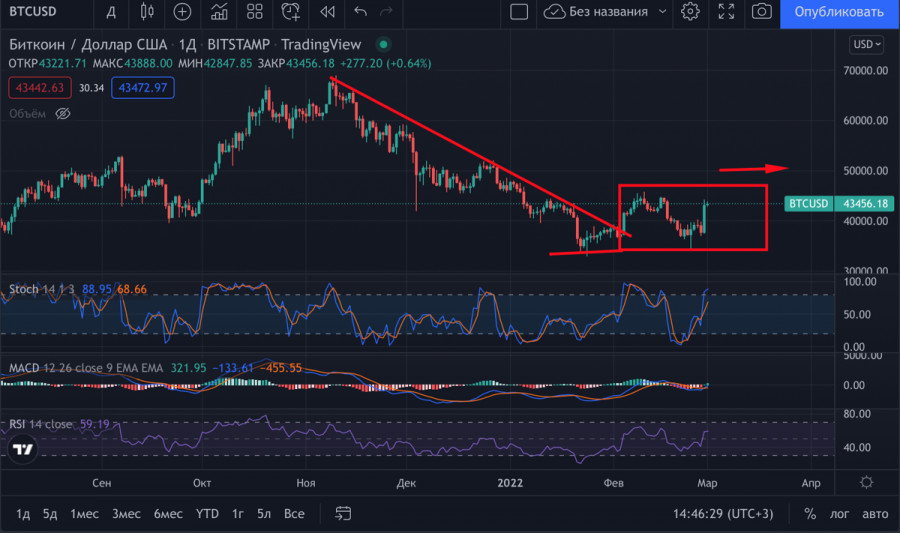Open the indicators menu

[x=219, y=11]
